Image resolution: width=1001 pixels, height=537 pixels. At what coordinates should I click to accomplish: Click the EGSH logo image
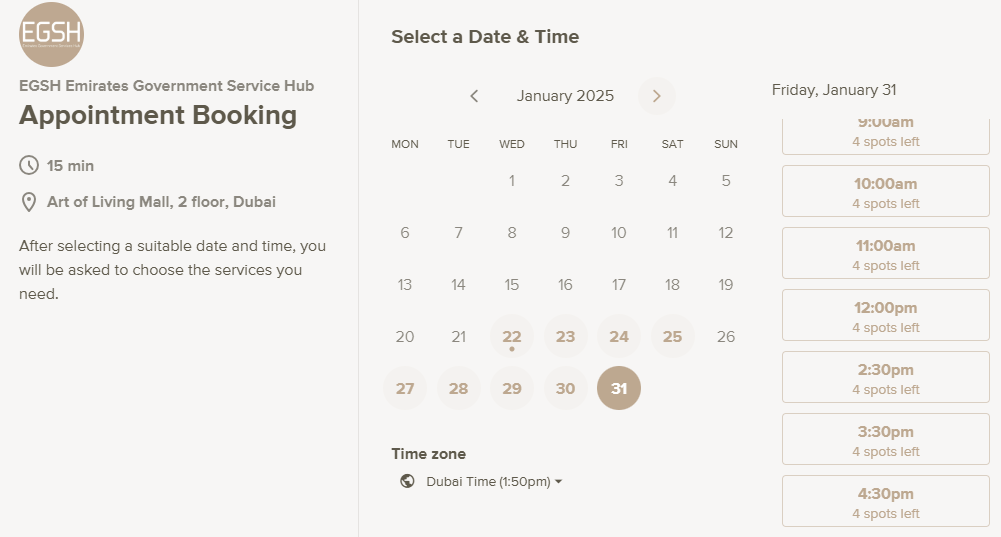(51, 35)
